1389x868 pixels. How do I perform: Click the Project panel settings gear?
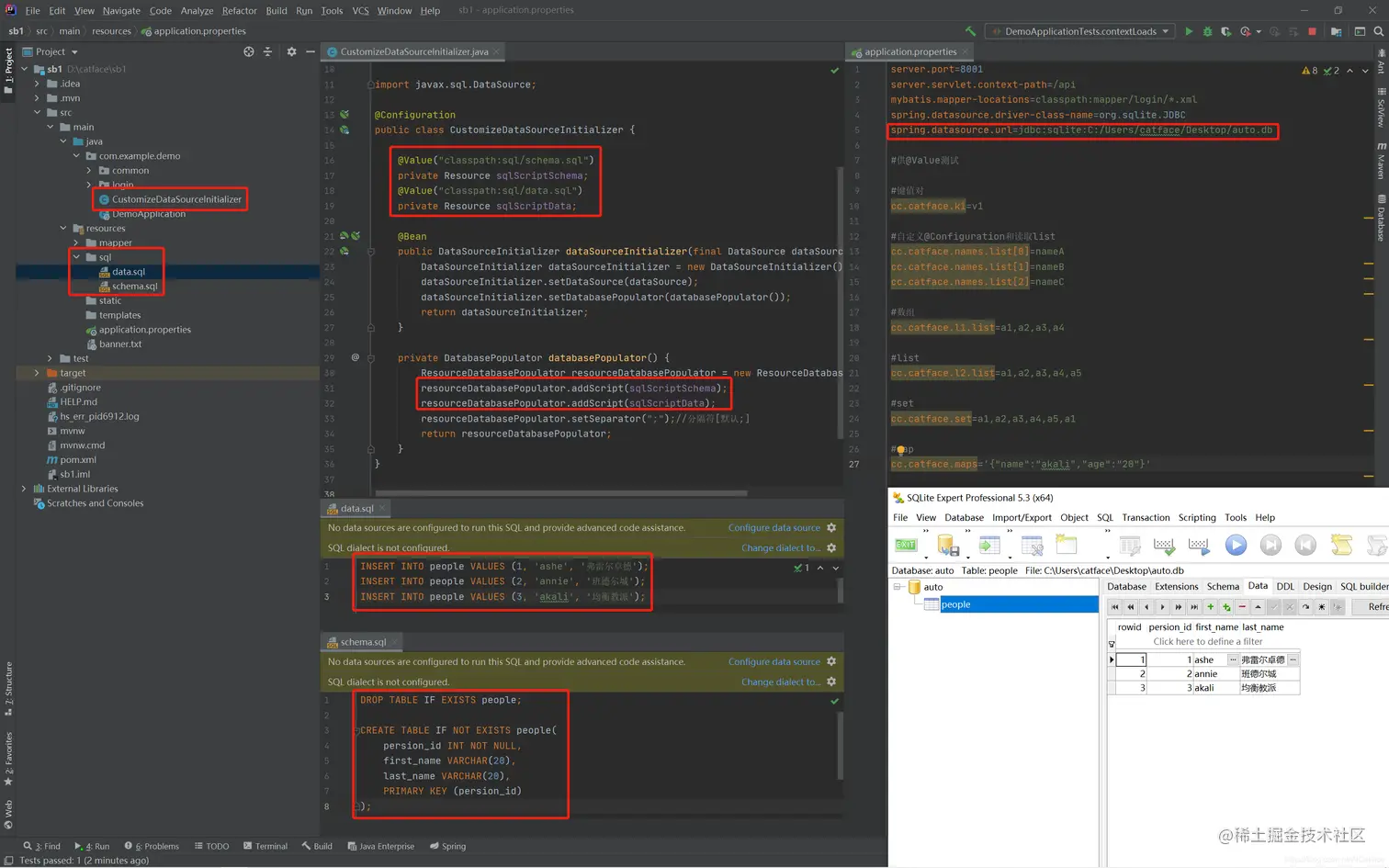(291, 52)
